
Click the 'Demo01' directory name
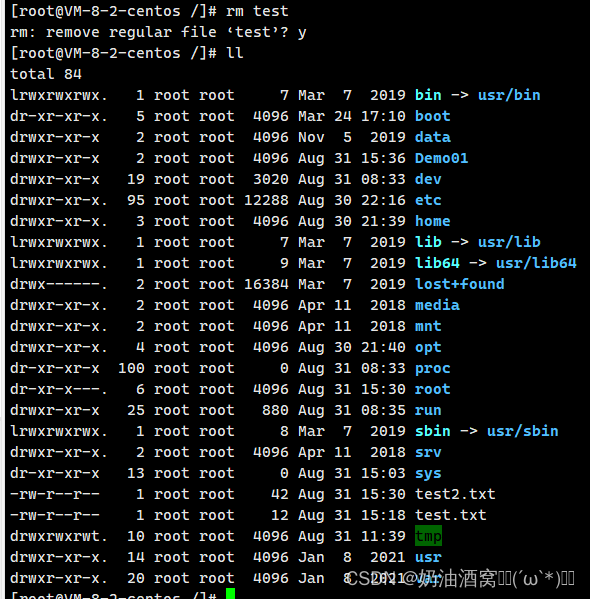point(441,158)
